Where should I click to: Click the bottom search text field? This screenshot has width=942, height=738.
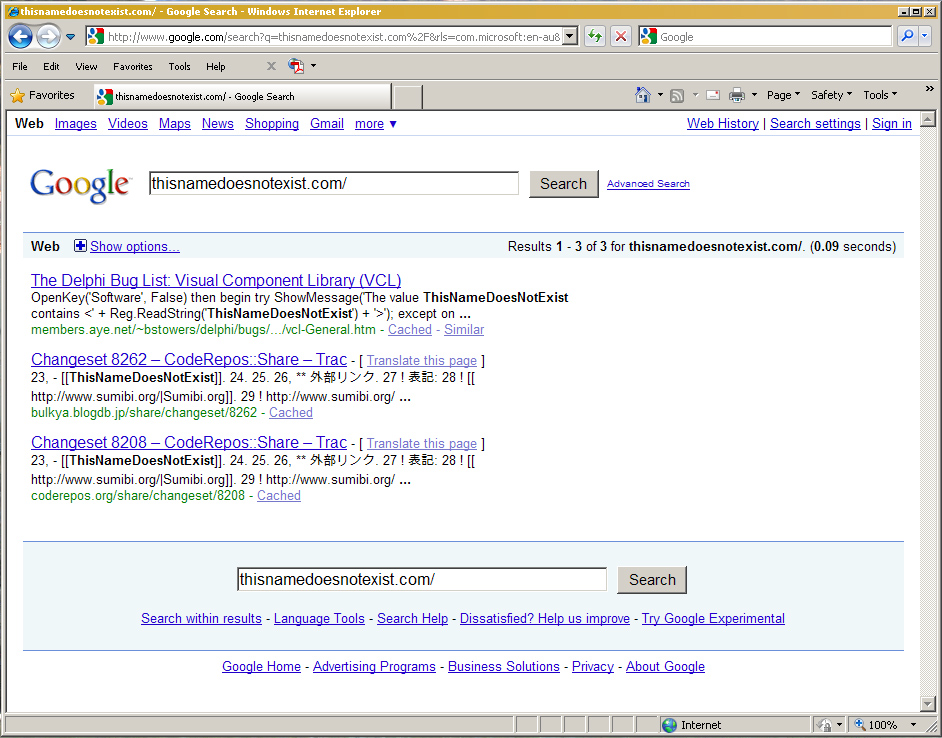[421, 580]
